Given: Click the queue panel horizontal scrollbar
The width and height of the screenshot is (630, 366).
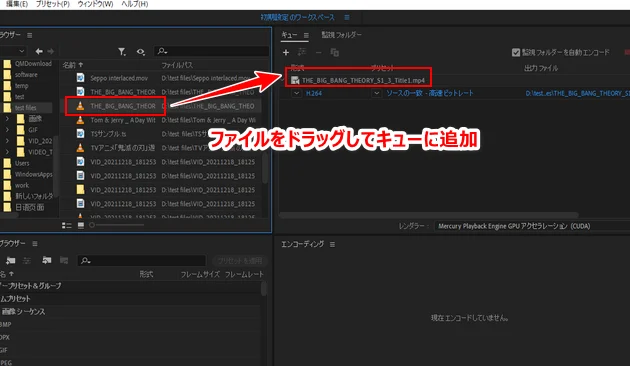Looking at the screenshot, I should 429,215.
